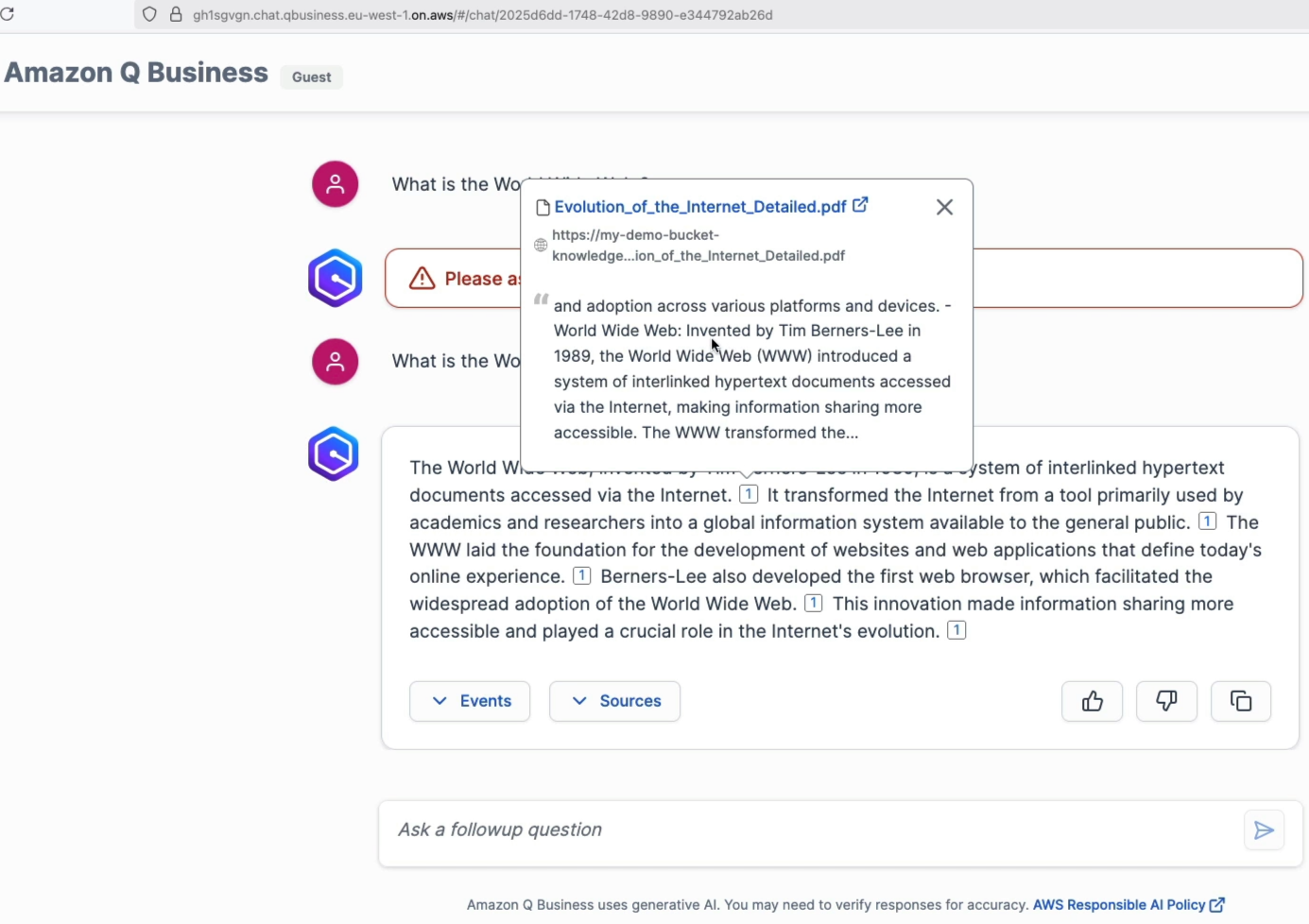Image resolution: width=1309 pixels, height=924 pixels.
Task: Select the qbusiness chat URL in the address bar
Action: pyautogui.click(x=483, y=15)
